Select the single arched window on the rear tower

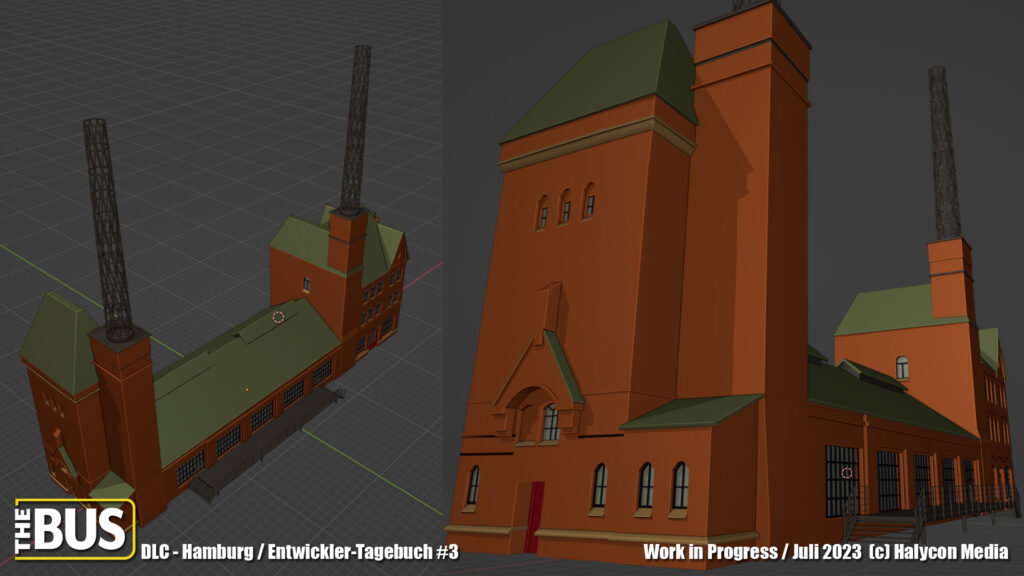click(902, 367)
